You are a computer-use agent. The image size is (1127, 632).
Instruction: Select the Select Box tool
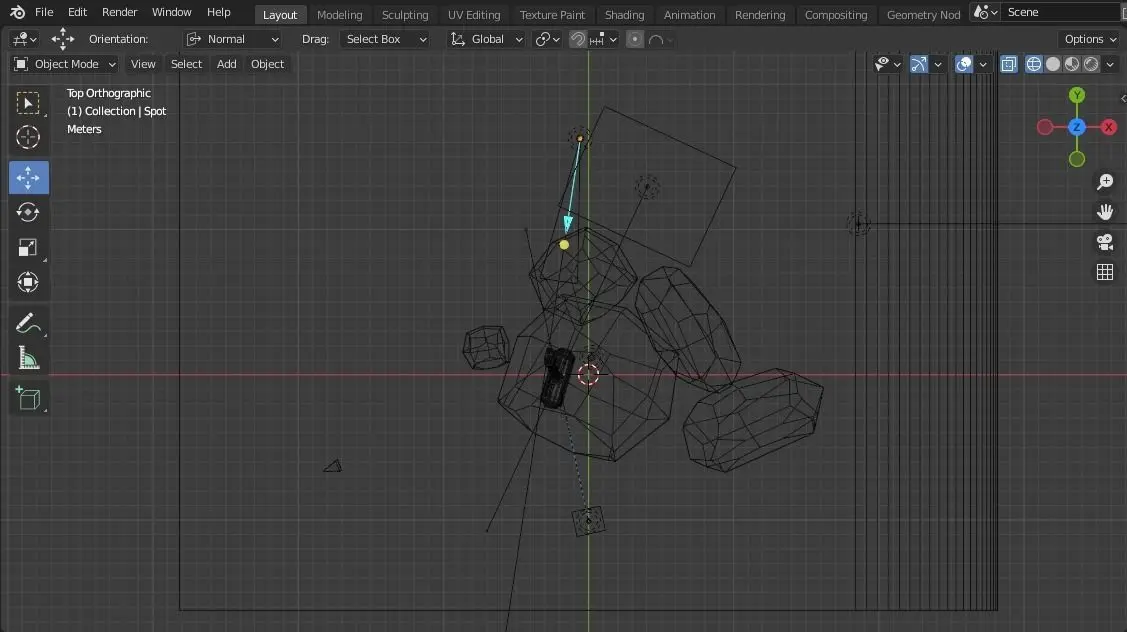pos(28,104)
